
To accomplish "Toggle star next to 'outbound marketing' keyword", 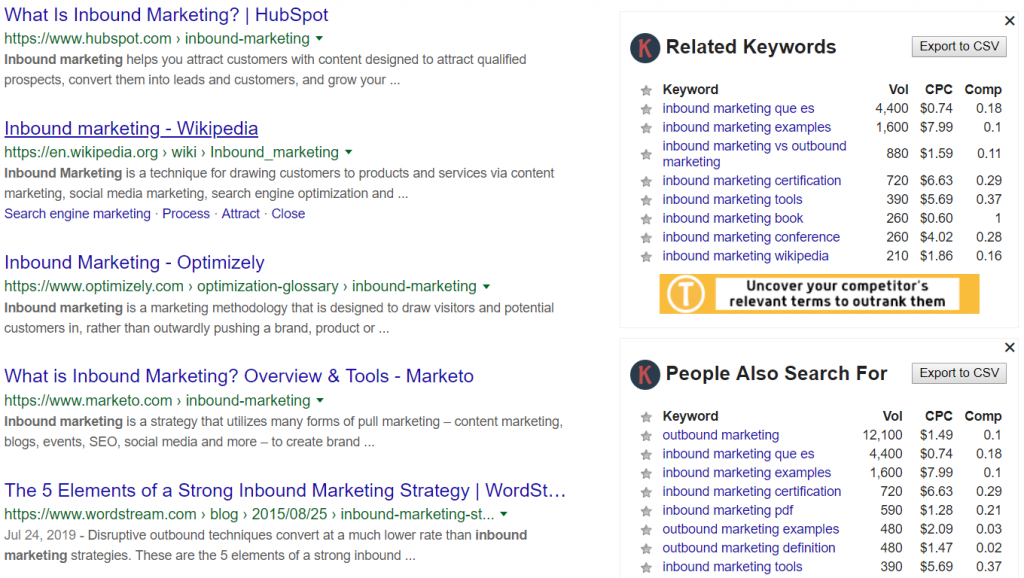I will point(646,436).
